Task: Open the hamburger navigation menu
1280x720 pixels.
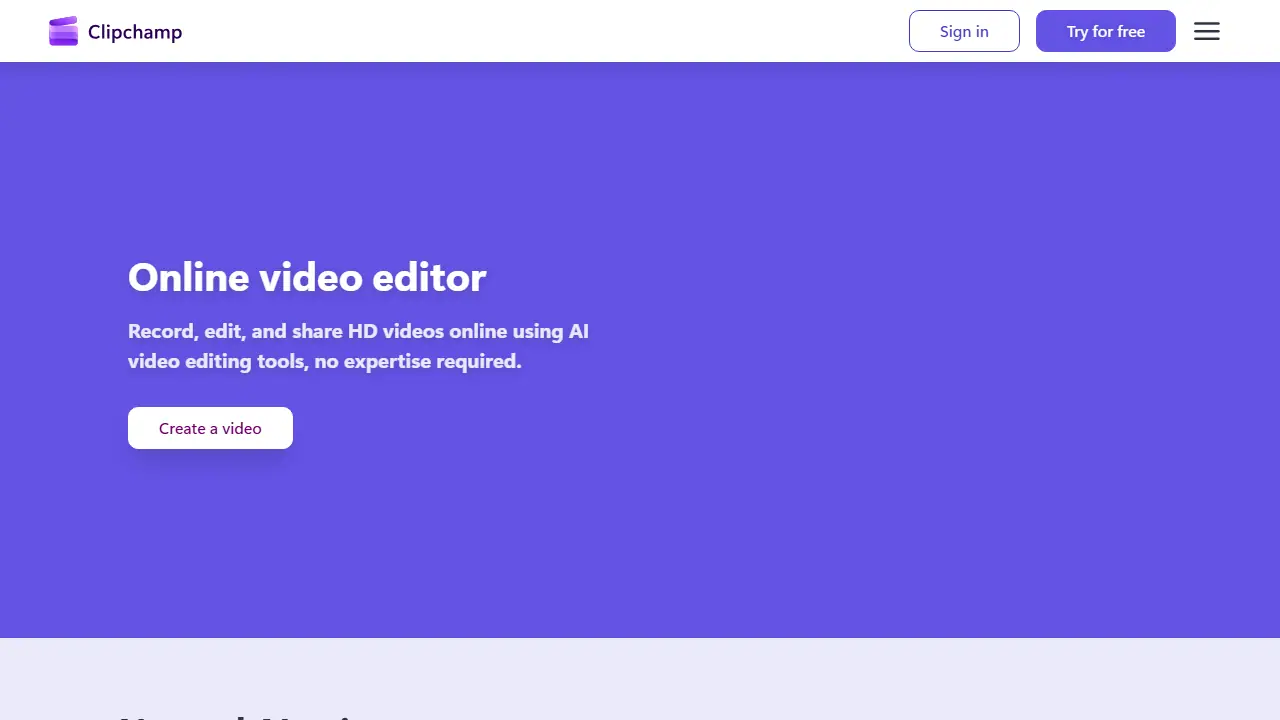Action: [1207, 31]
